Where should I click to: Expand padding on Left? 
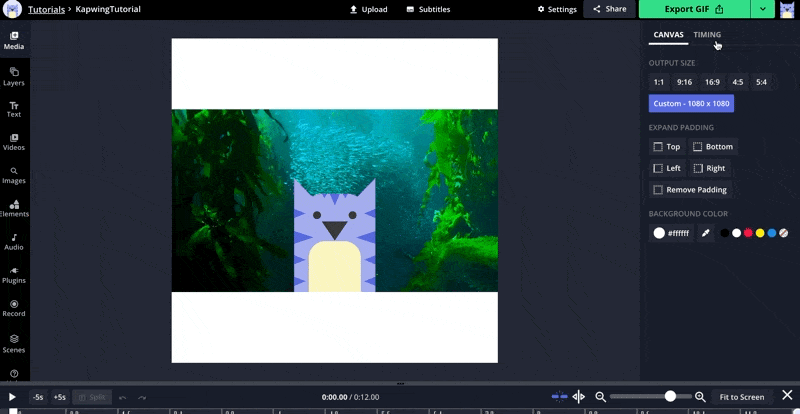(667, 168)
